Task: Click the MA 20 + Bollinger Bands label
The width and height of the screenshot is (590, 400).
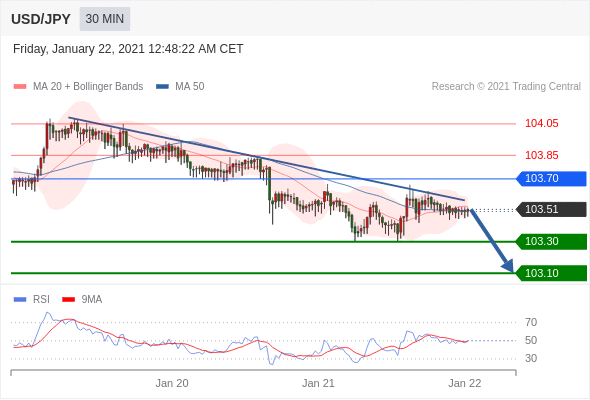Action: pos(88,87)
